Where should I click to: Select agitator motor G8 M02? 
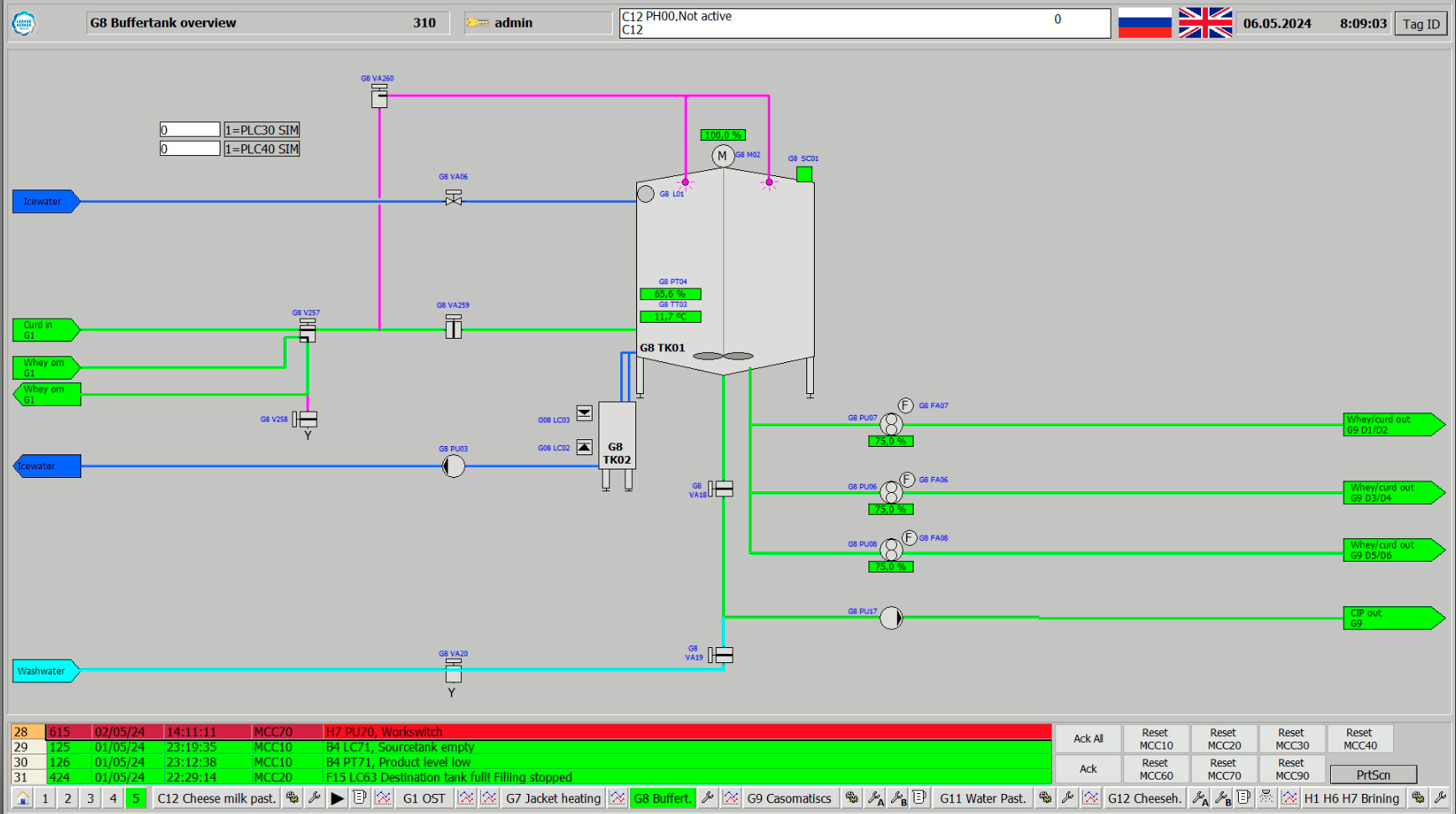coord(723,156)
